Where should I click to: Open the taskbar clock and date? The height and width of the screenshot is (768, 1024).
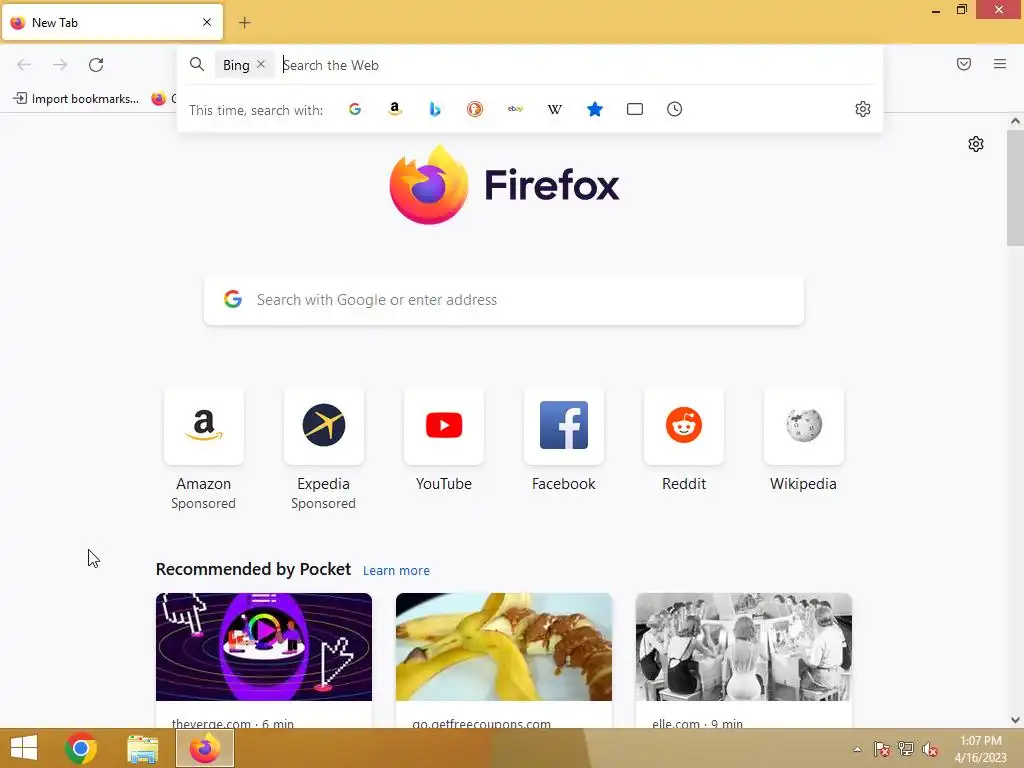pyautogui.click(x=981, y=749)
